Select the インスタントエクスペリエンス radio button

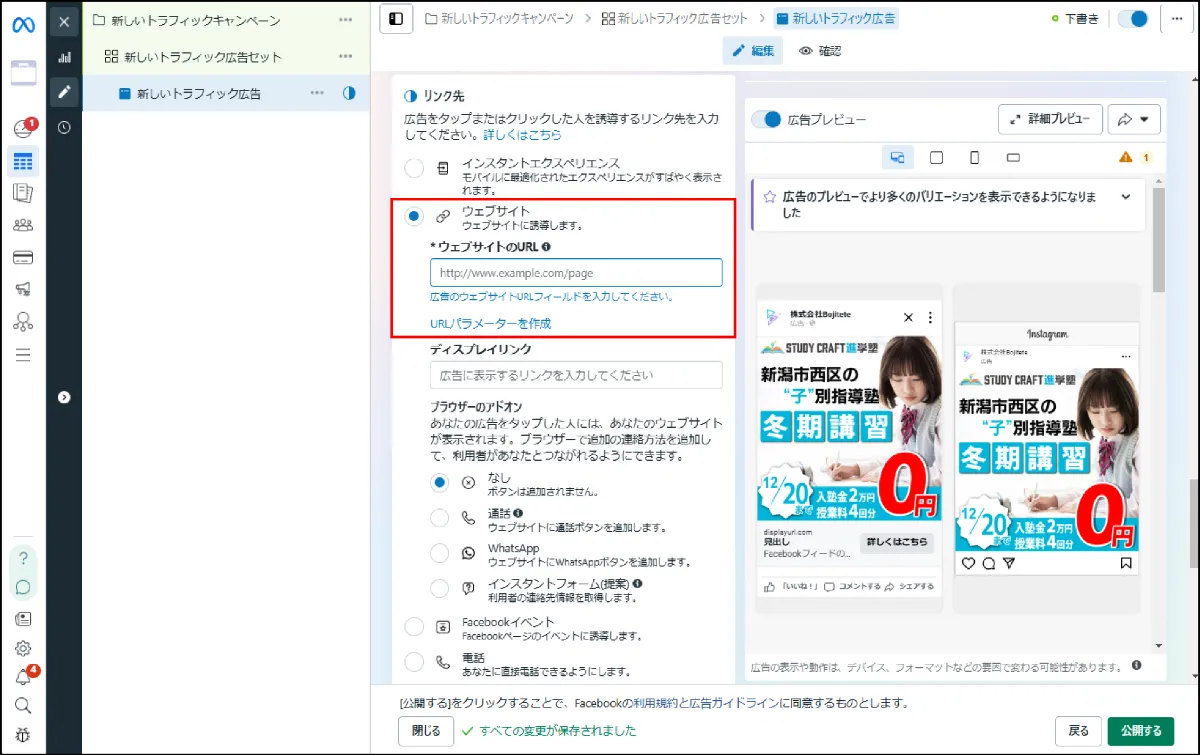pyautogui.click(x=413, y=169)
